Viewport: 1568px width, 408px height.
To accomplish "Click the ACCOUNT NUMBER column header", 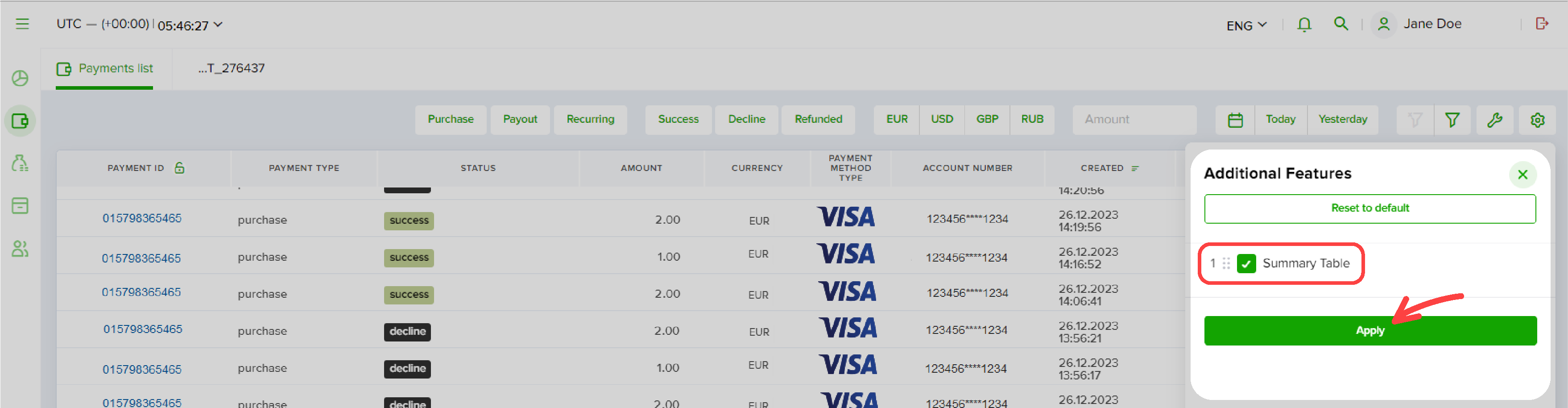I will [x=967, y=168].
